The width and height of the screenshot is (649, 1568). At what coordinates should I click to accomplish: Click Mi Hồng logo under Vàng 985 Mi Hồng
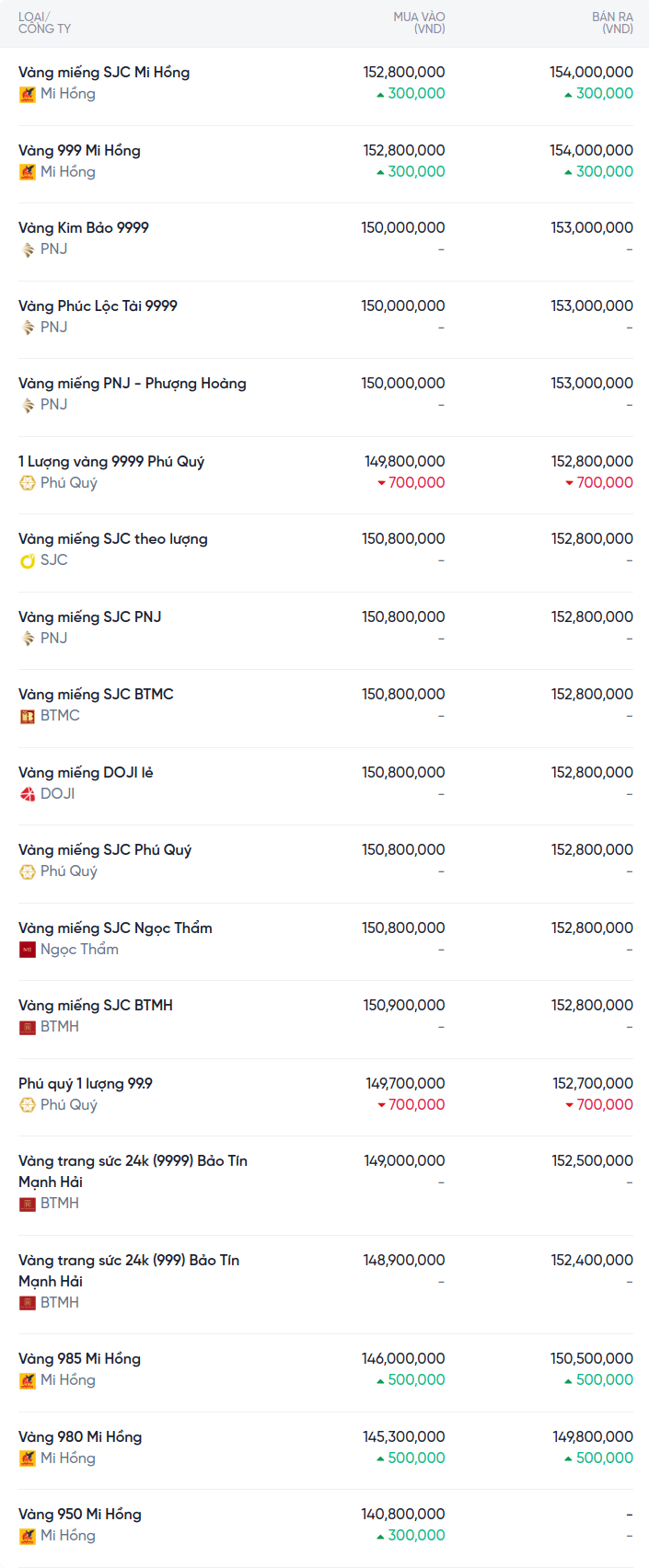pos(28,1380)
